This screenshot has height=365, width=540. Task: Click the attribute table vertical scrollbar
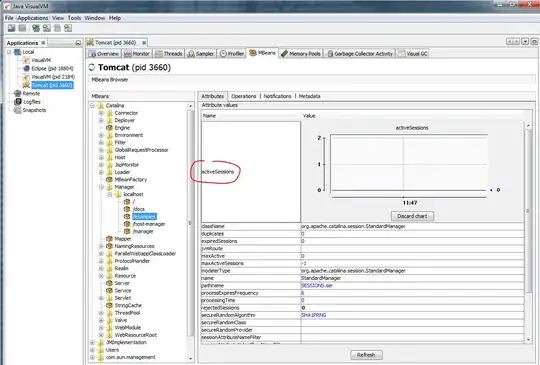tap(528, 233)
